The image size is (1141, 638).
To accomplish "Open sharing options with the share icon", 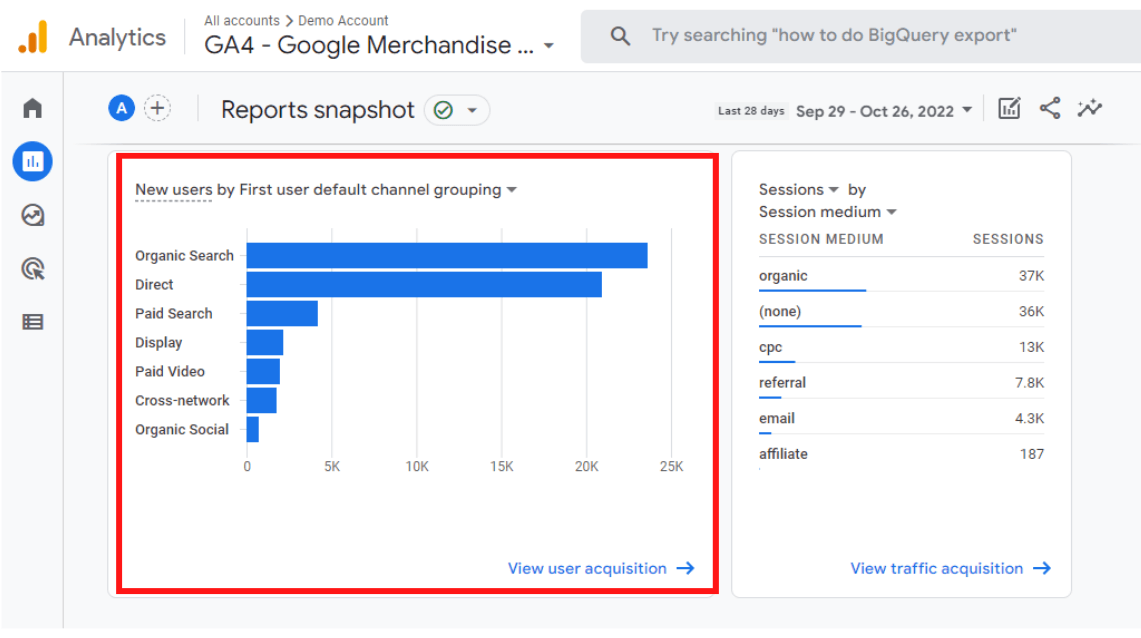I will point(1050,108).
